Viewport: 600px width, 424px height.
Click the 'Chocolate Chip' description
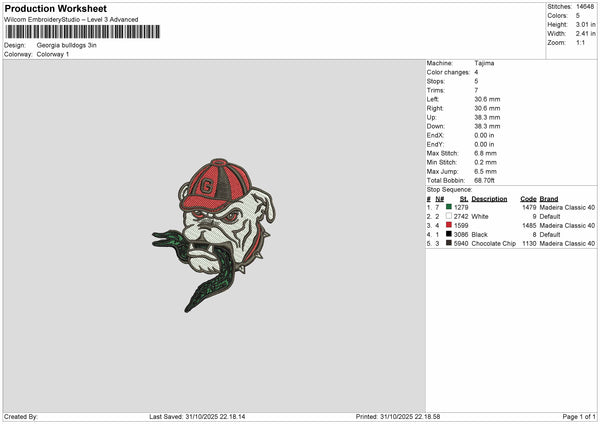coord(494,243)
